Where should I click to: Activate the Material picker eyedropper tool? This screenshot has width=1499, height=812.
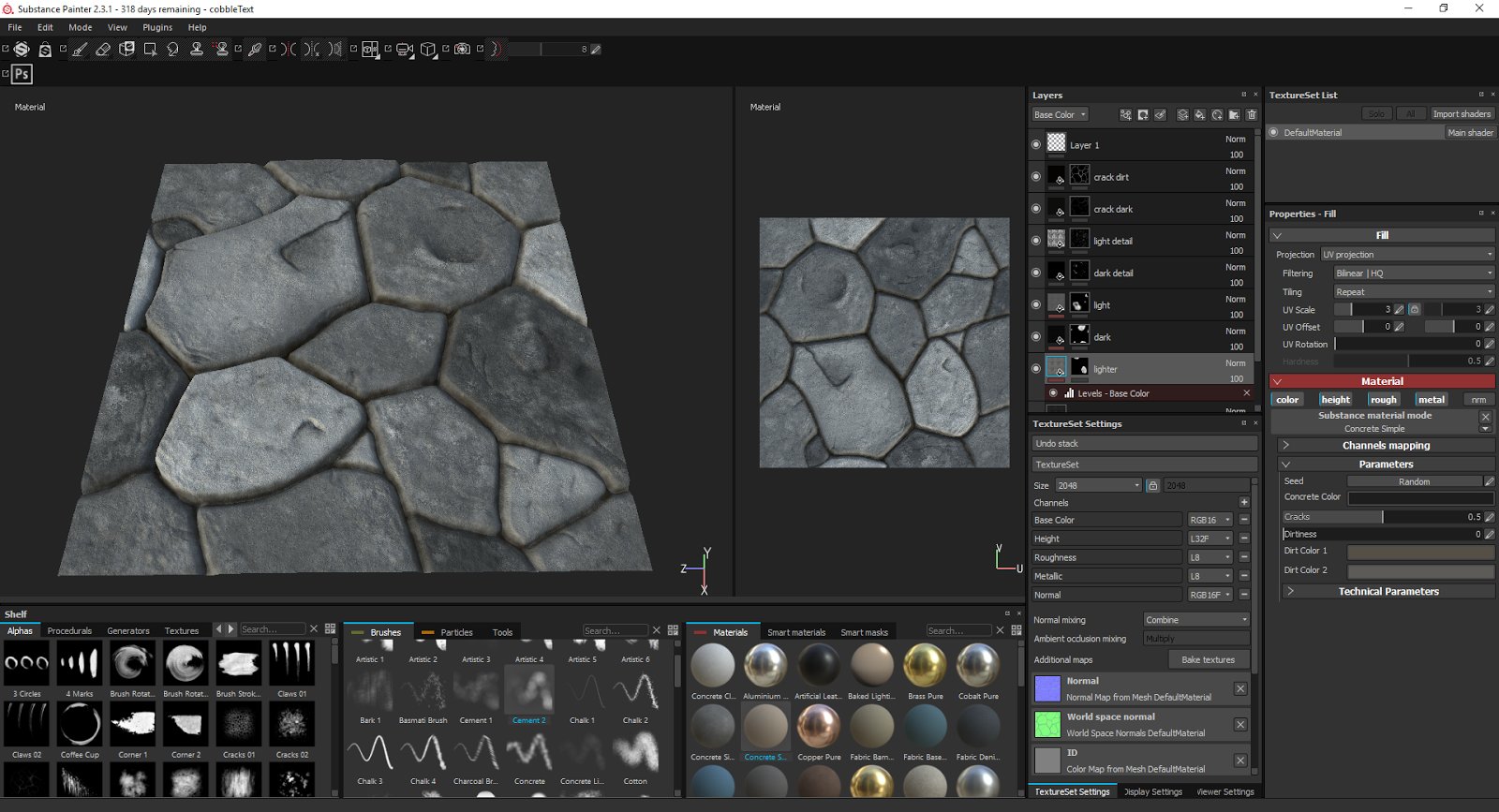click(255, 50)
